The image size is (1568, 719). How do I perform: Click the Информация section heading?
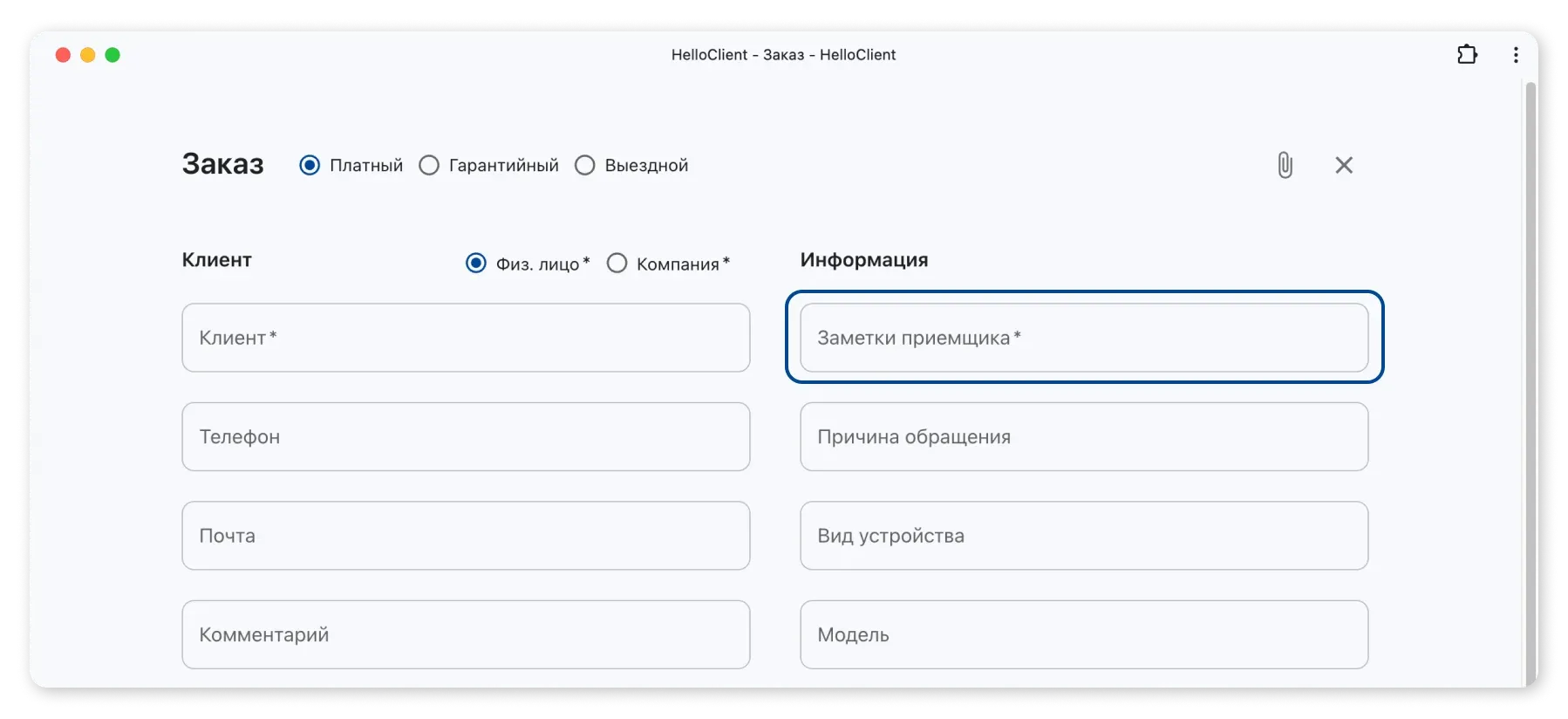[864, 260]
